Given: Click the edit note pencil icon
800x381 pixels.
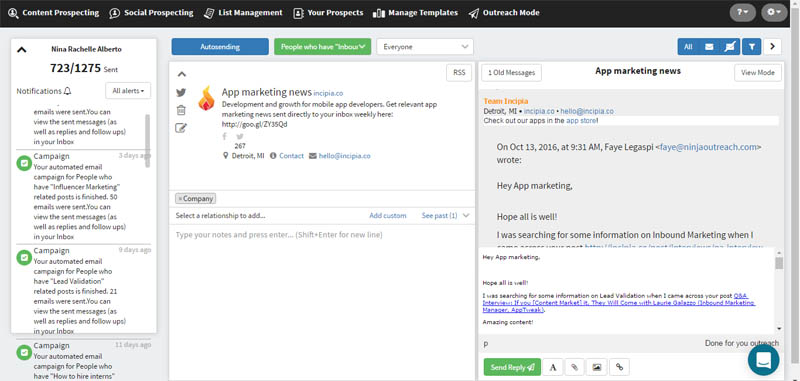Looking at the screenshot, I should (181, 128).
